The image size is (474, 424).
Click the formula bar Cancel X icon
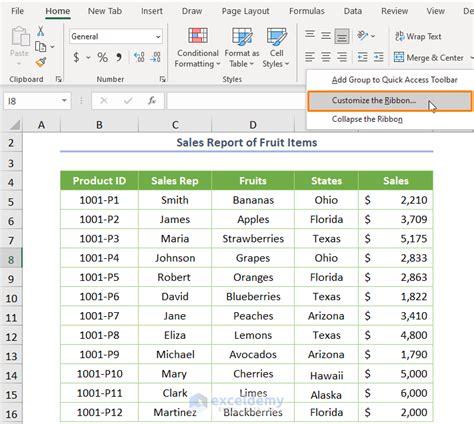click(x=104, y=100)
